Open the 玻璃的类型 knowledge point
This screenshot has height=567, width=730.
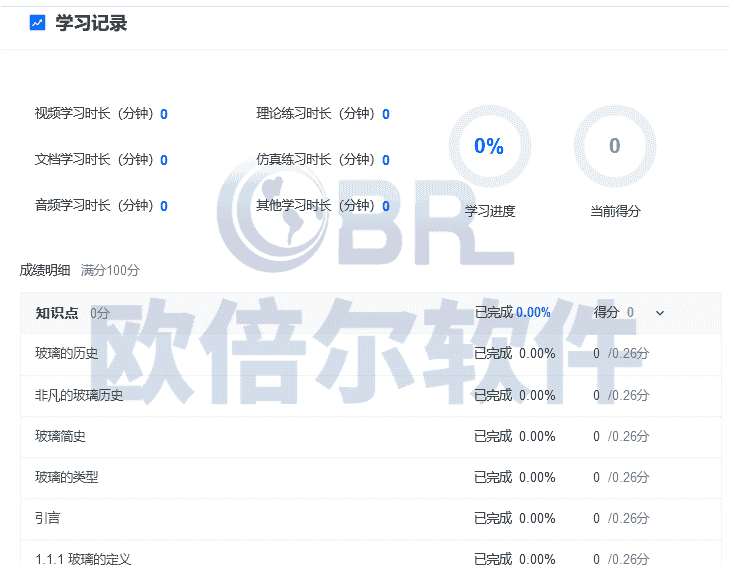pos(66,477)
